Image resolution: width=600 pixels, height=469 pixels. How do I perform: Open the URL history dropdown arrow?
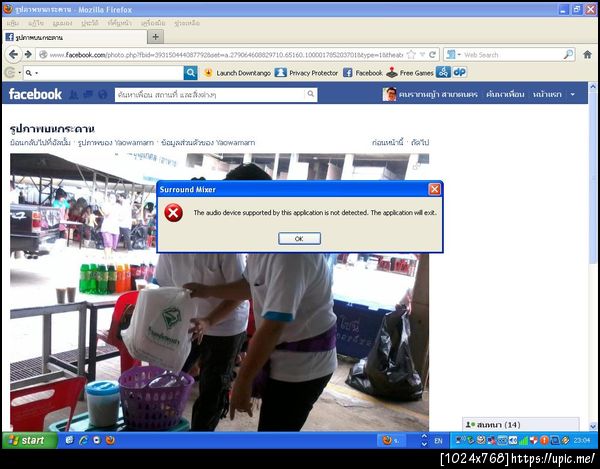point(422,55)
